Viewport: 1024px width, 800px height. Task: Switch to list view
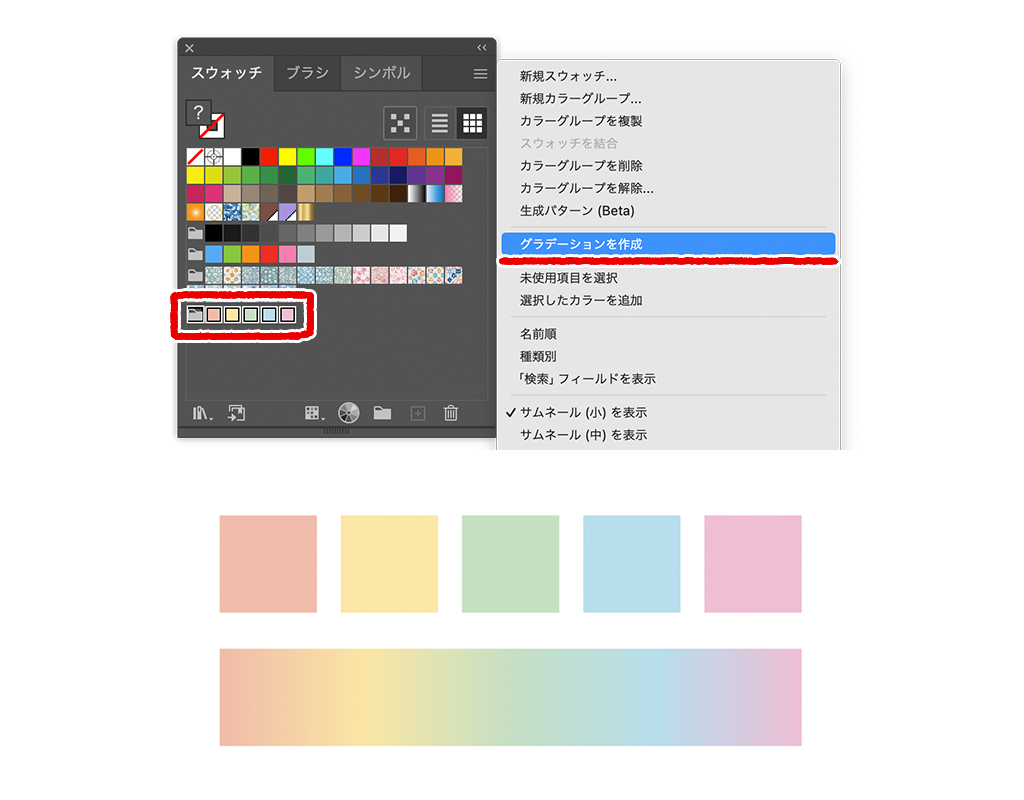coord(440,123)
